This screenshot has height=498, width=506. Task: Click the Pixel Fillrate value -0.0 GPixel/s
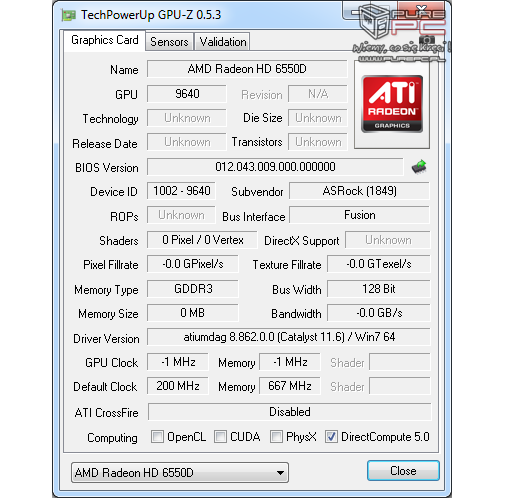[193, 264]
